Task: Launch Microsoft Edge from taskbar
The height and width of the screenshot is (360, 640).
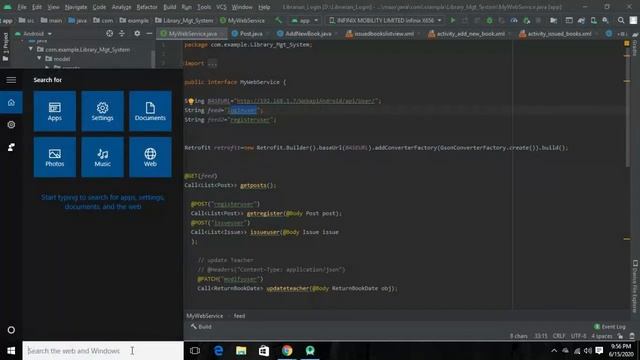Action: pyautogui.click(x=218, y=351)
